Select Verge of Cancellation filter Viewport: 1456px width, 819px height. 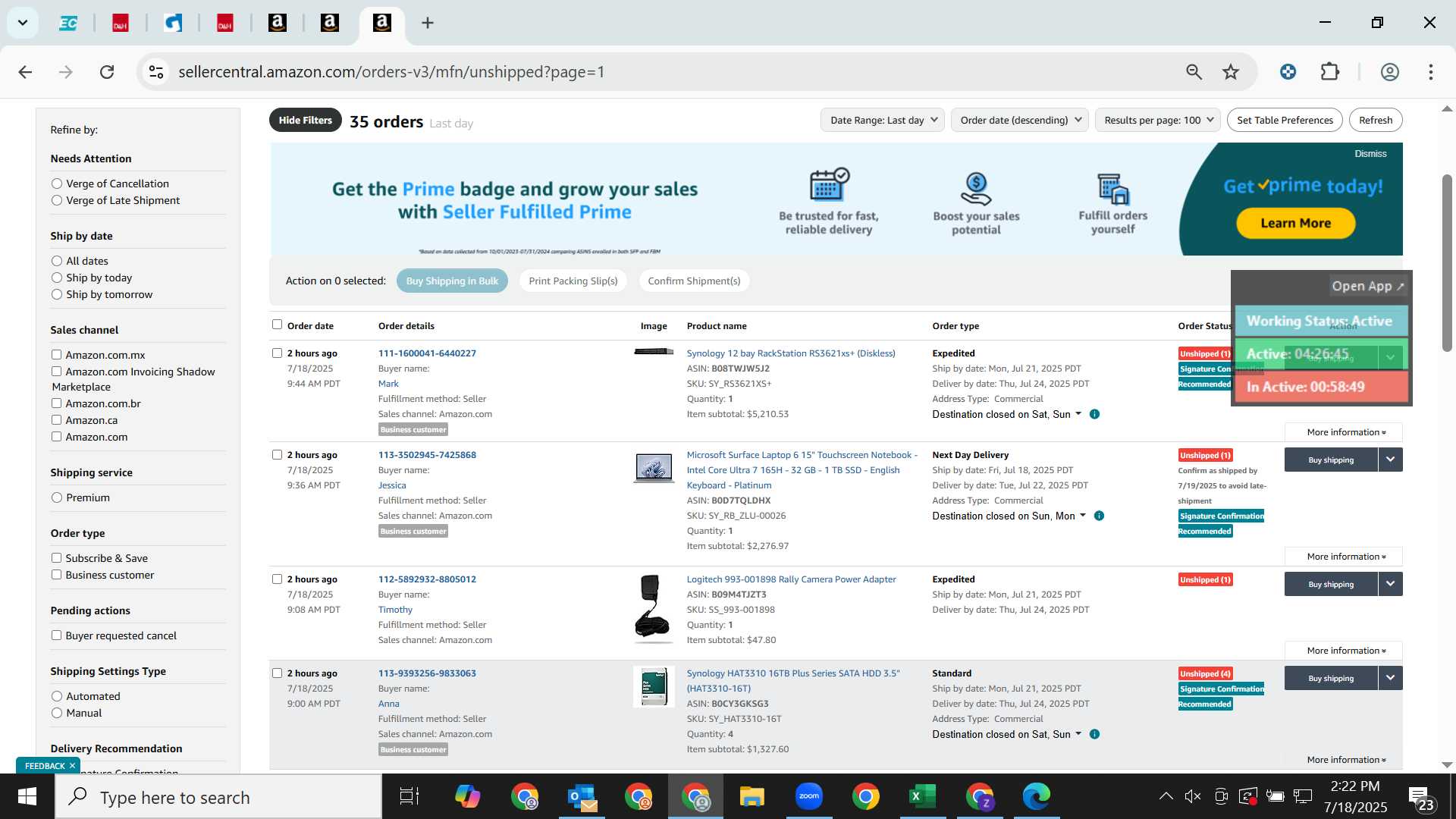point(57,184)
